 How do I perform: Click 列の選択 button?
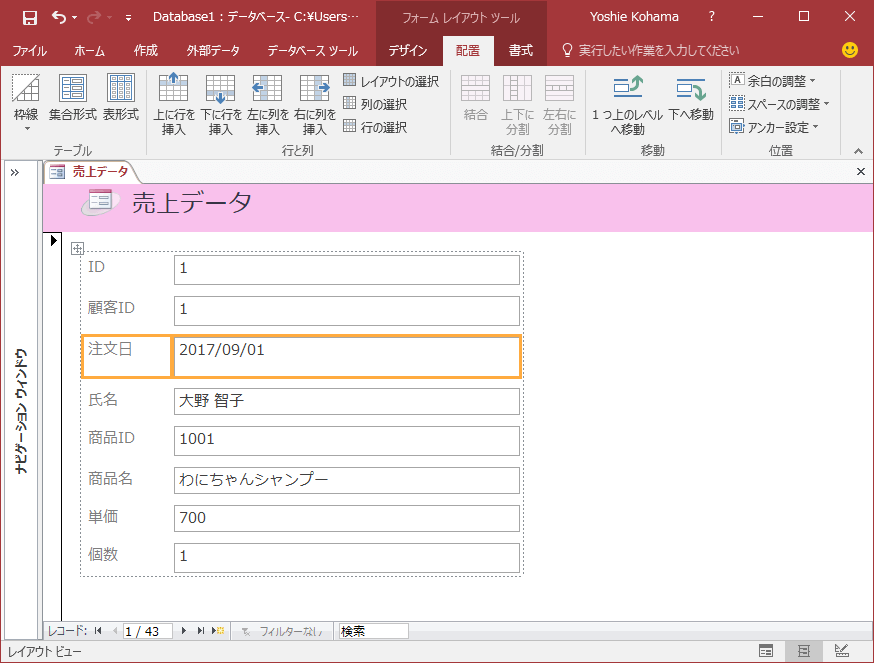(375, 104)
